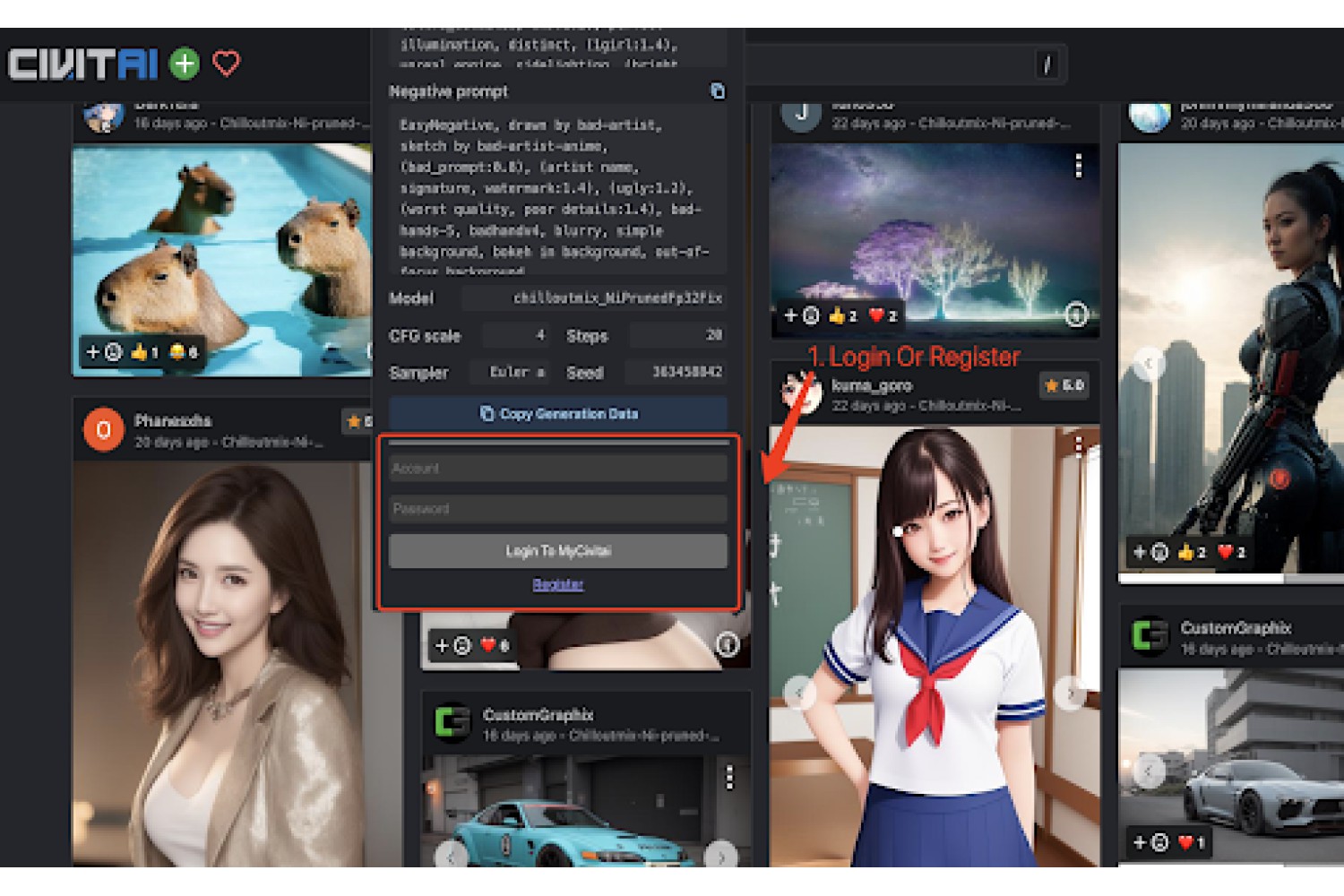
Task: Open the CustomGraphix username above the teal car
Action: pos(538,714)
